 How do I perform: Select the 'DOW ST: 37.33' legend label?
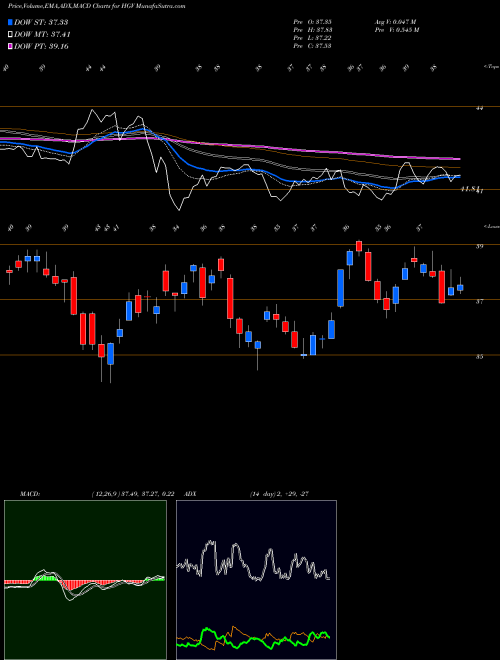pyautogui.click(x=41, y=22)
